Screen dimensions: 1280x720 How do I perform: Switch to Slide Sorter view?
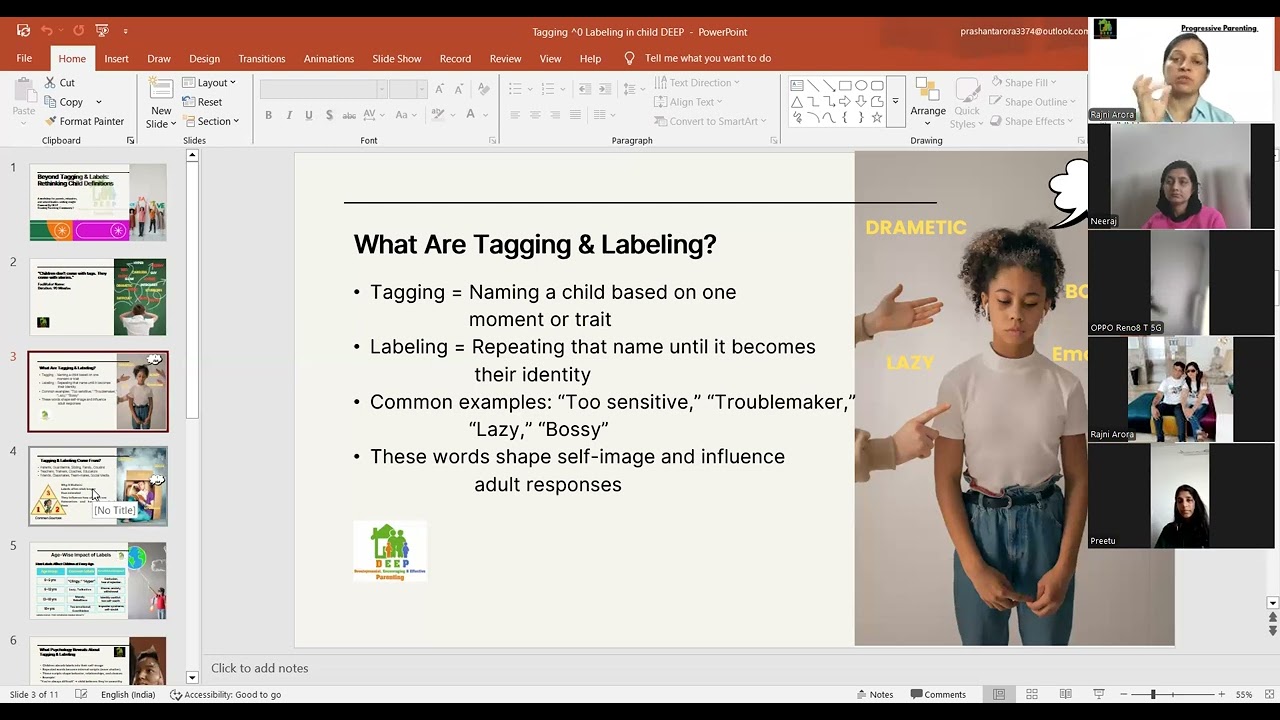tap(1032, 694)
